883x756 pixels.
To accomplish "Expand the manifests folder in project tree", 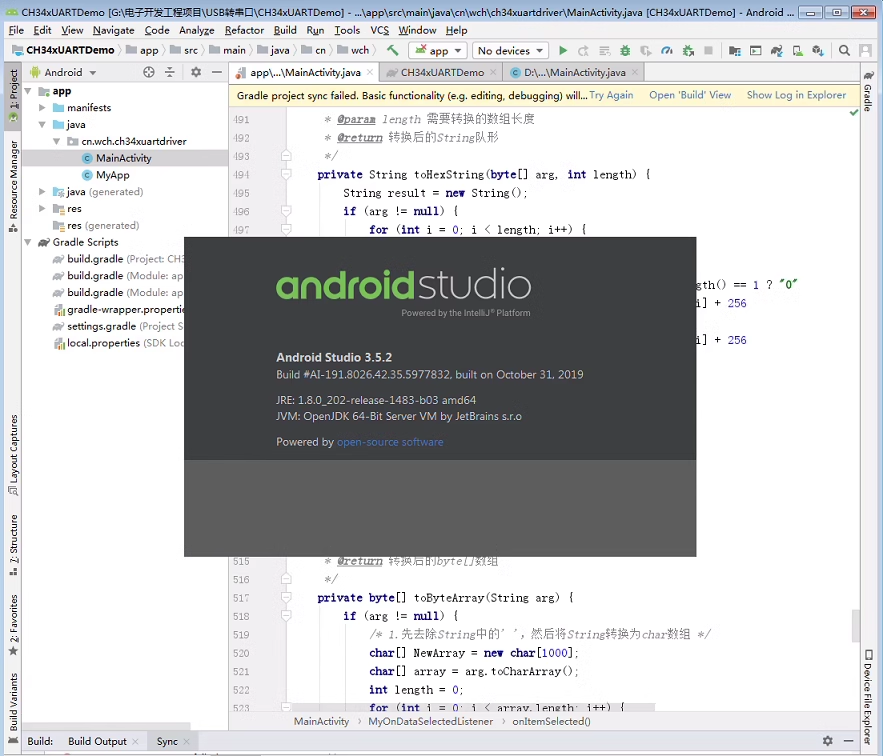I will tap(42, 108).
